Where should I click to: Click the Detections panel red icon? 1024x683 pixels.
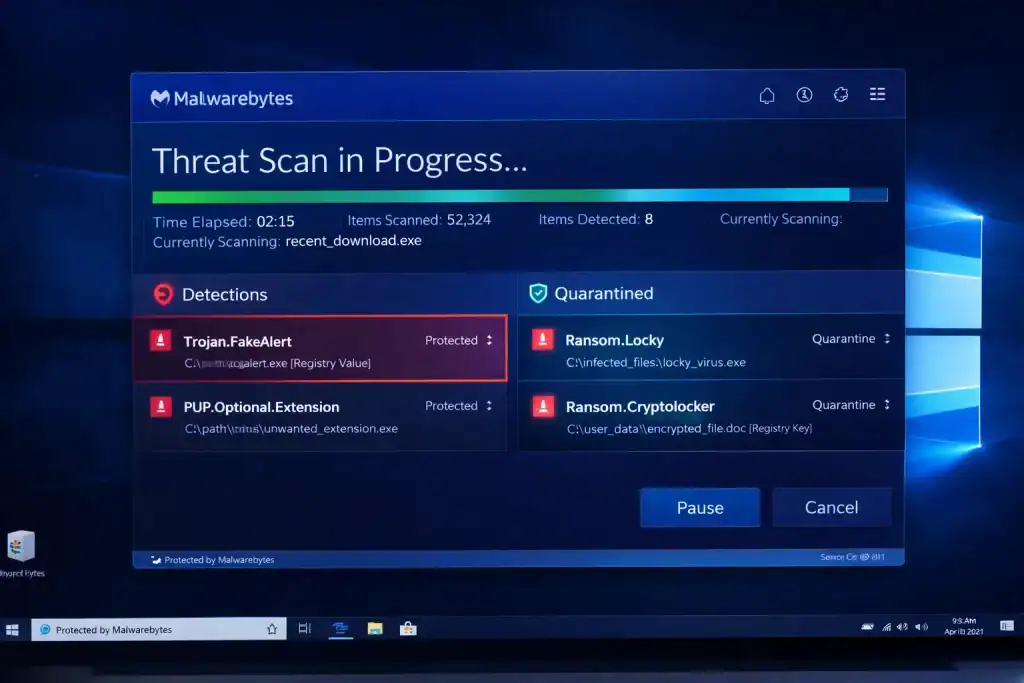(160, 294)
